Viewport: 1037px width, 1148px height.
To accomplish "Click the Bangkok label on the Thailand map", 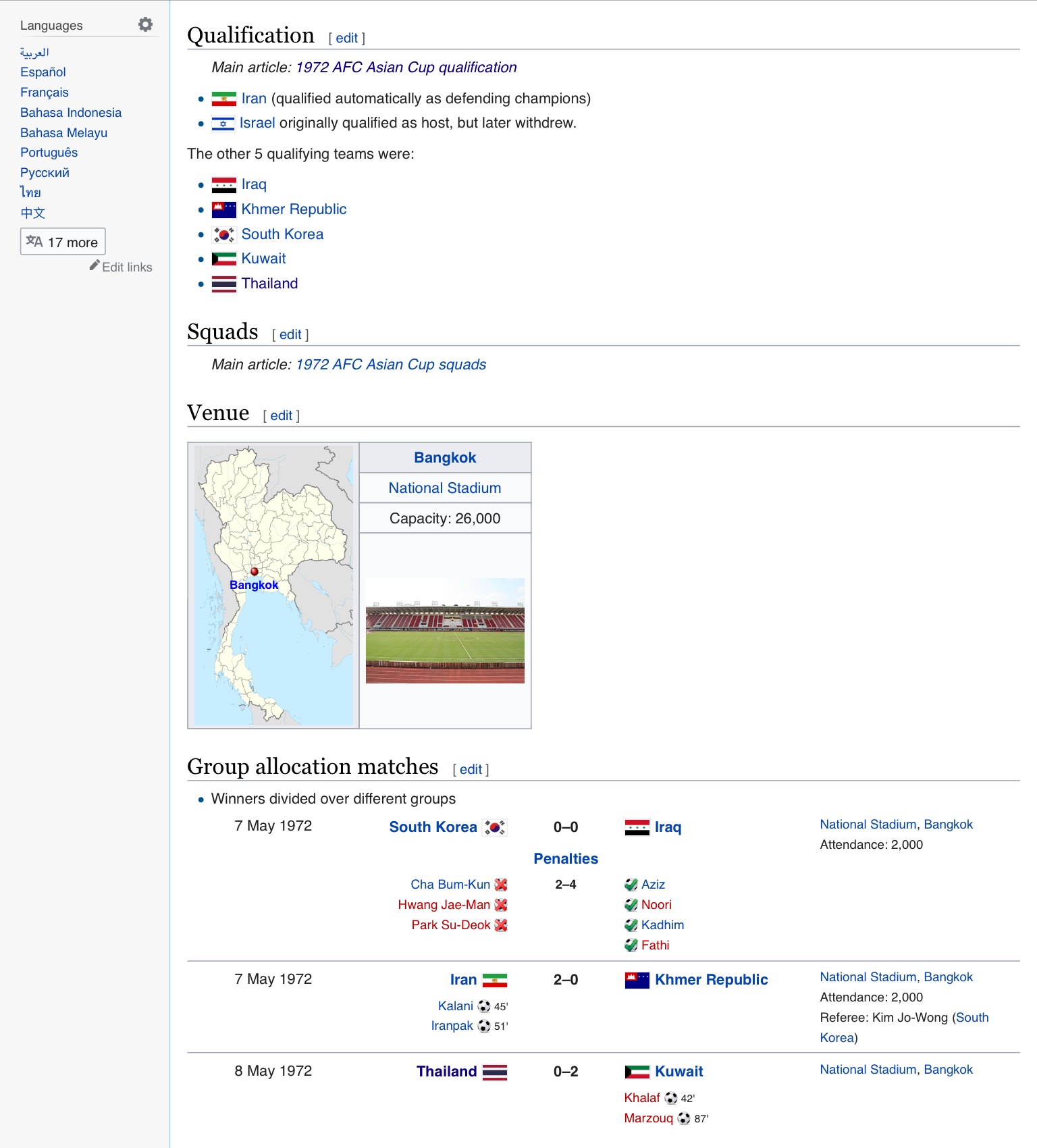I will [x=254, y=585].
